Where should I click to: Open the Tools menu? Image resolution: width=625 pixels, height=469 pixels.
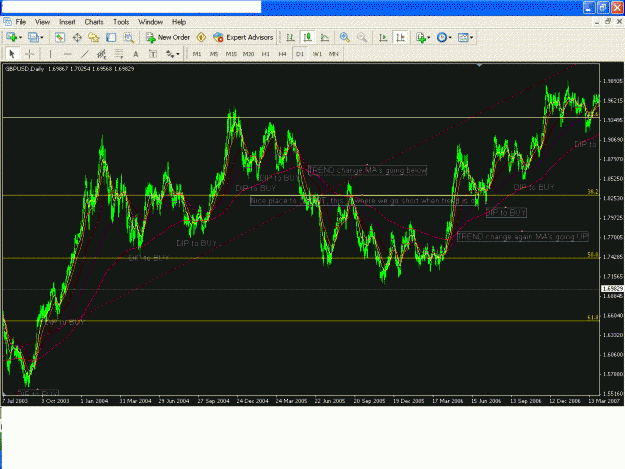click(x=121, y=22)
